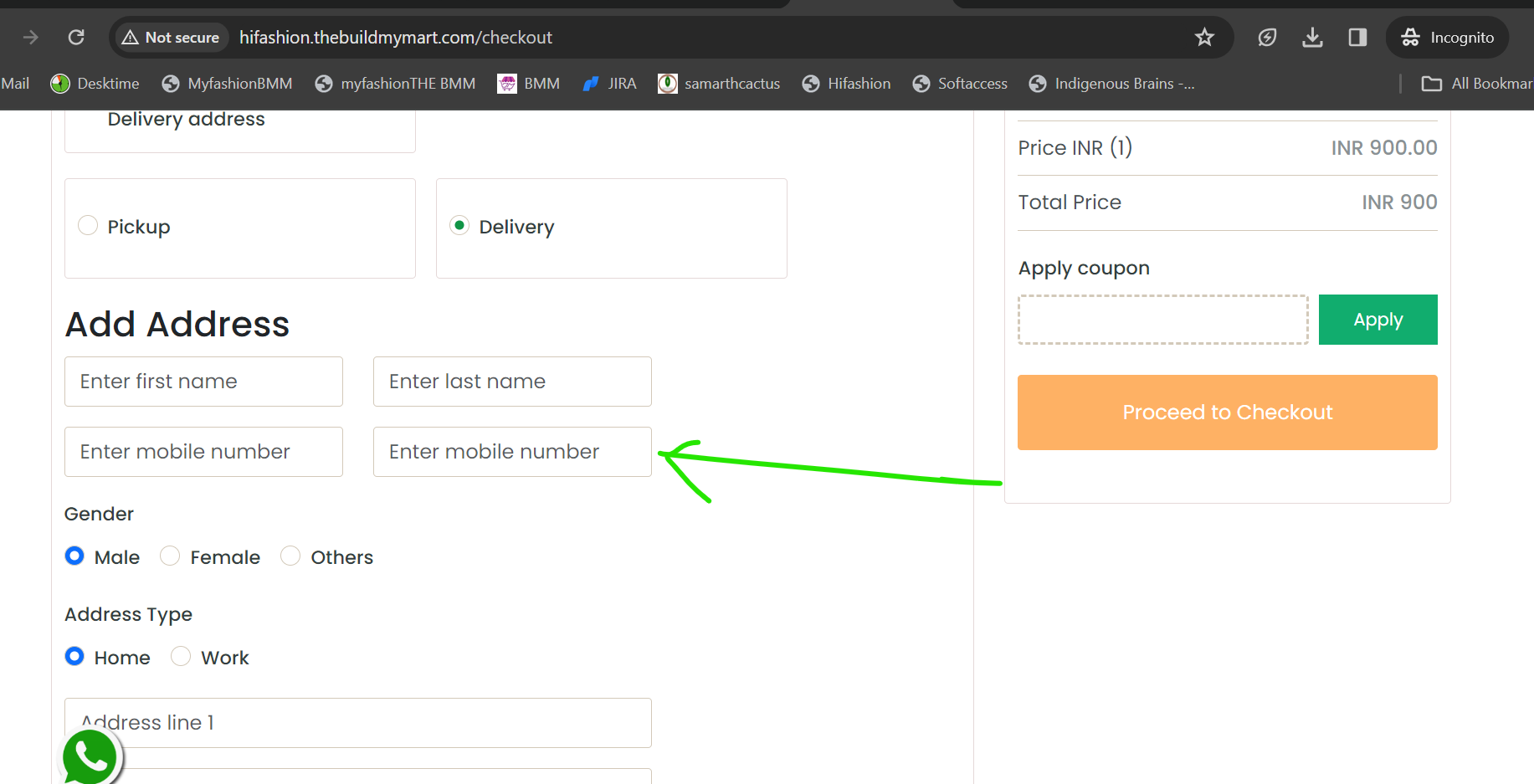Focus the right Enter mobile number field
Image resolution: width=1534 pixels, height=784 pixels.
512,452
